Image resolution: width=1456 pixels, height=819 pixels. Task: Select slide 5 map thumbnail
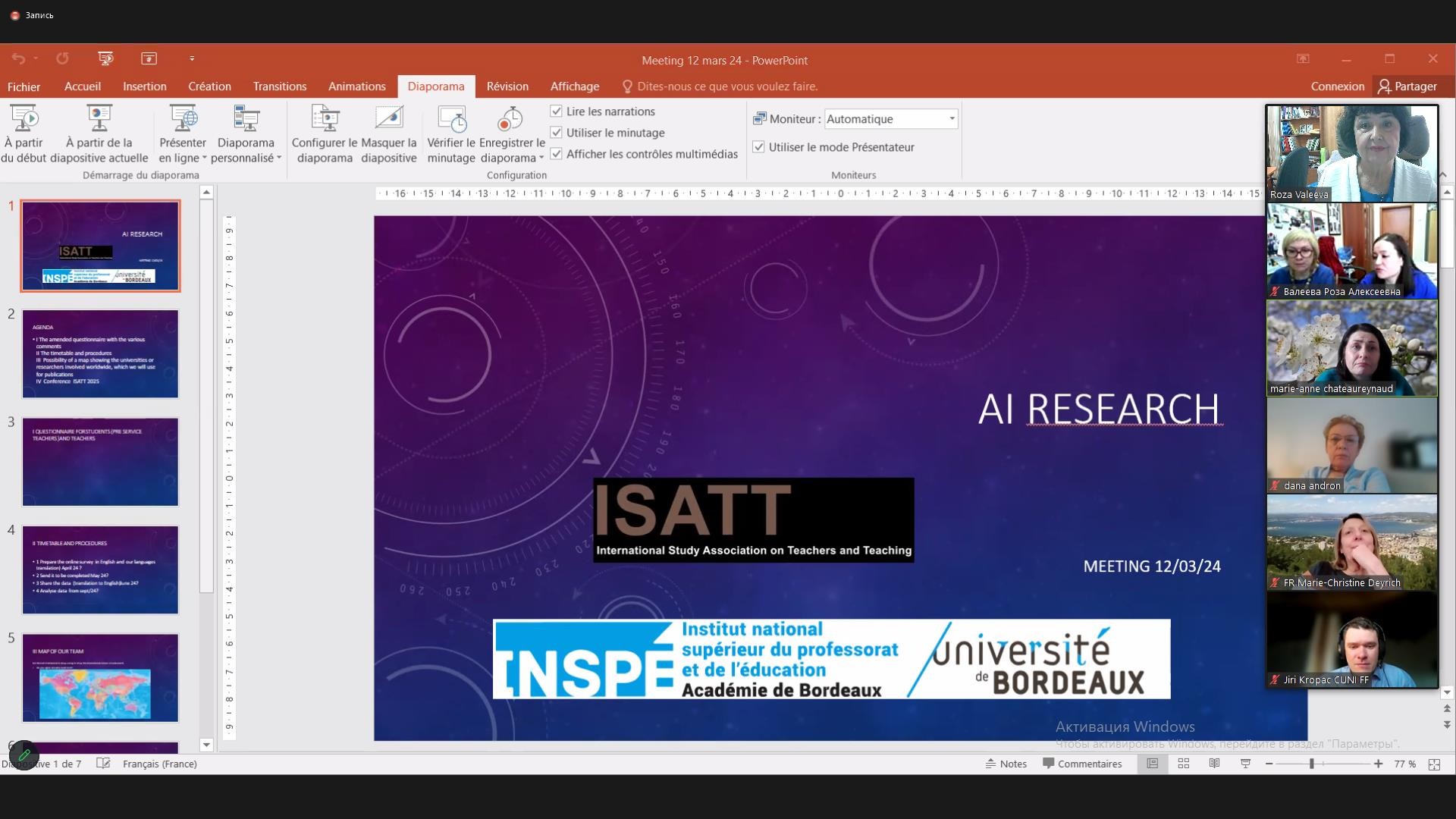pyautogui.click(x=100, y=678)
